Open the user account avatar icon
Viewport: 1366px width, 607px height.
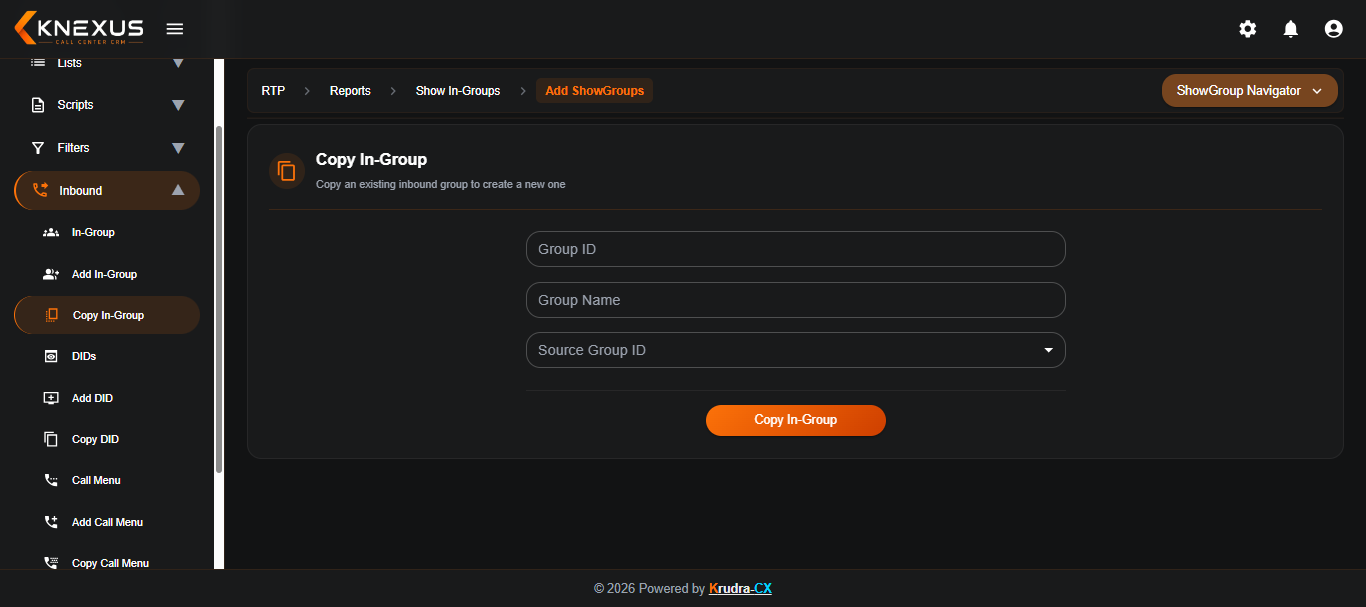[1333, 29]
